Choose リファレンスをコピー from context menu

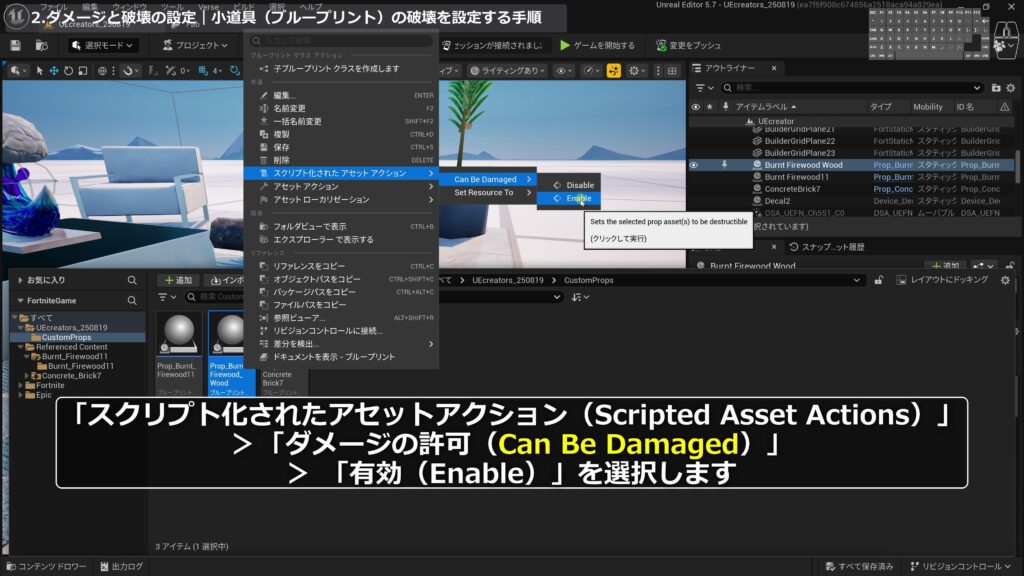[x=341, y=266]
